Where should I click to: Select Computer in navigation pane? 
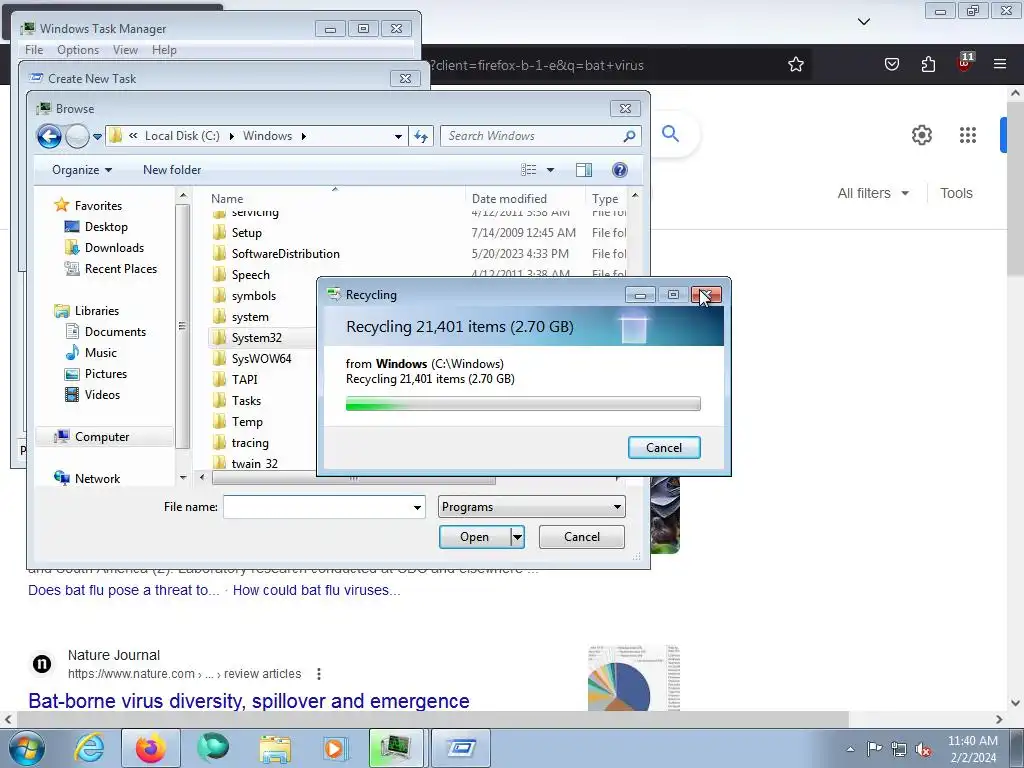[x=102, y=437]
